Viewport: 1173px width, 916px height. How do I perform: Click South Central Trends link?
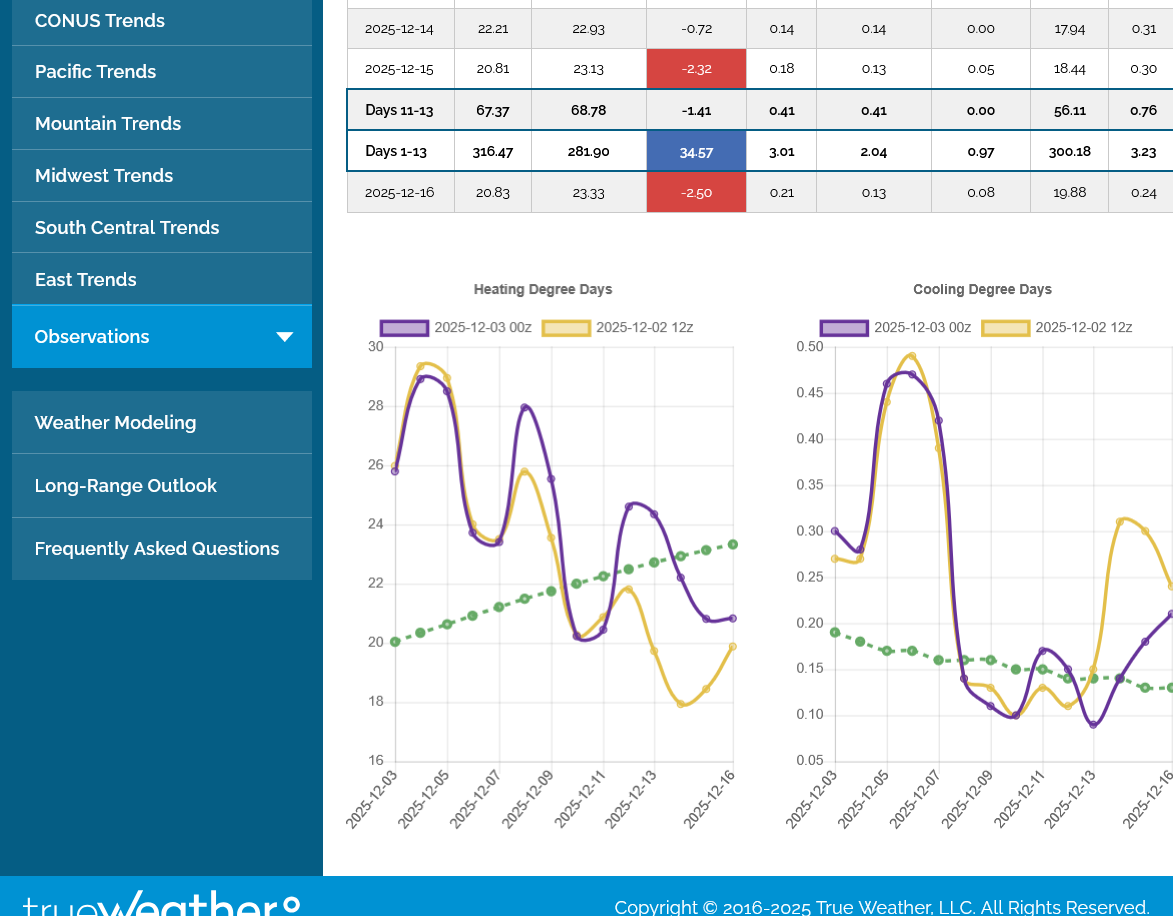127,228
